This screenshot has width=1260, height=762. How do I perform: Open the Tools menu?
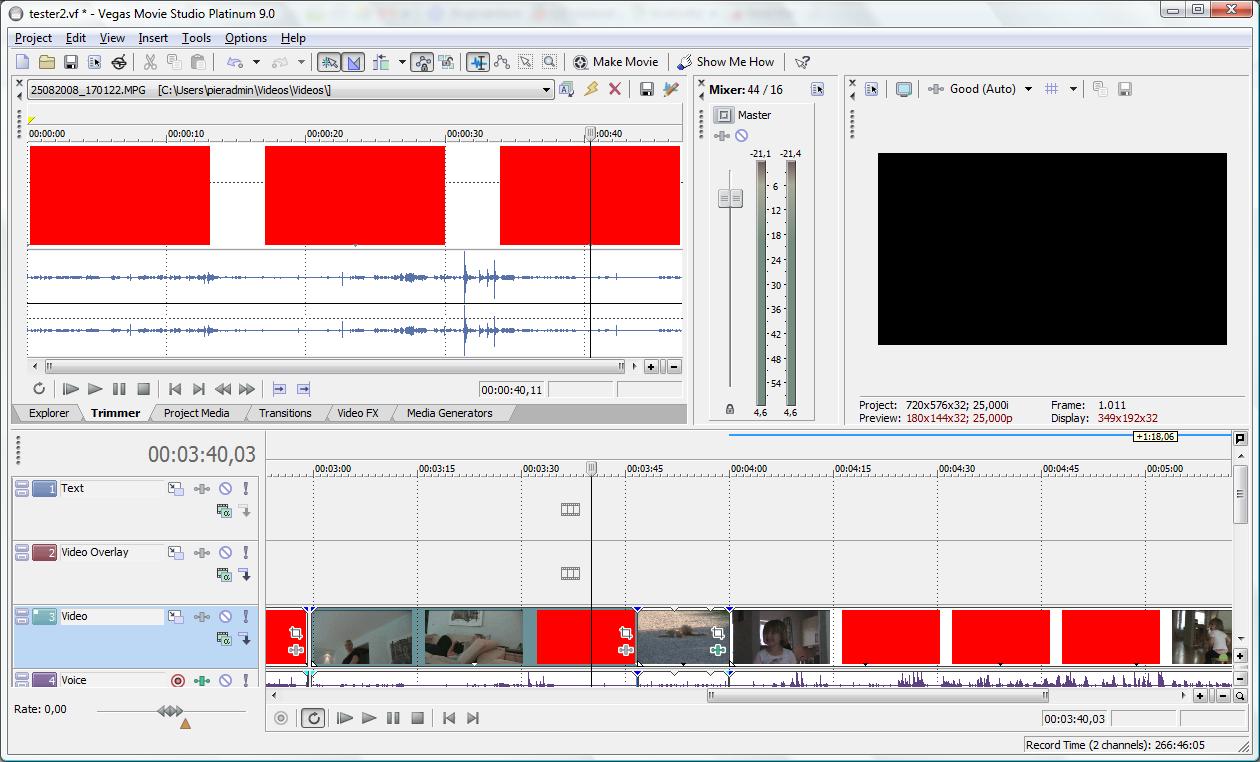(196, 38)
